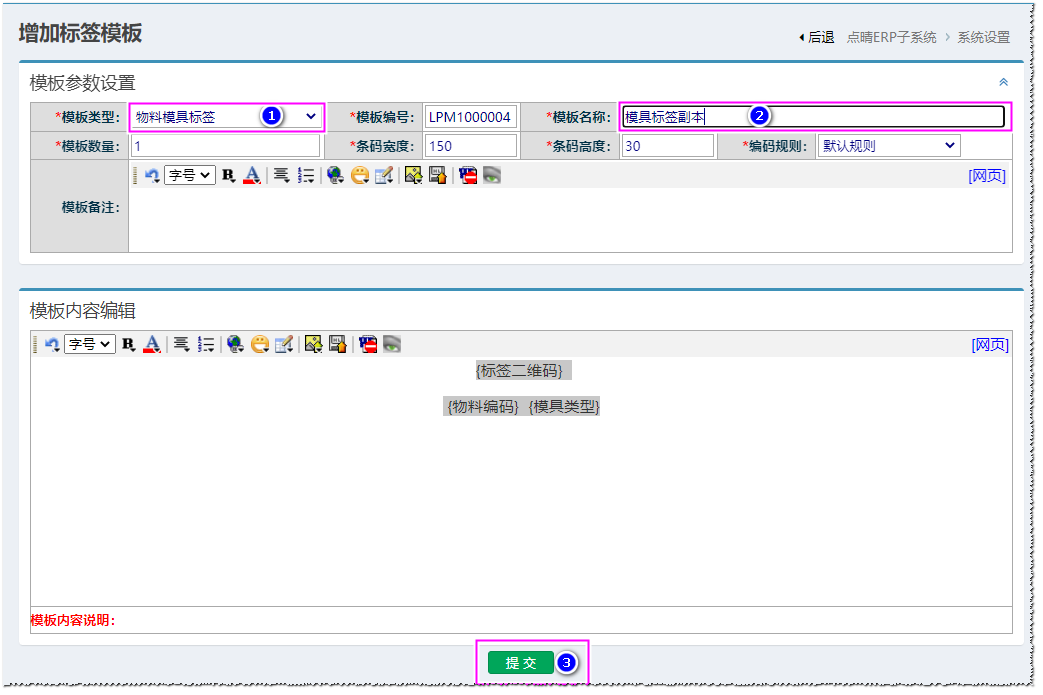
Task: Click undo icon in the 模板备注 toolbar
Action: point(152,175)
